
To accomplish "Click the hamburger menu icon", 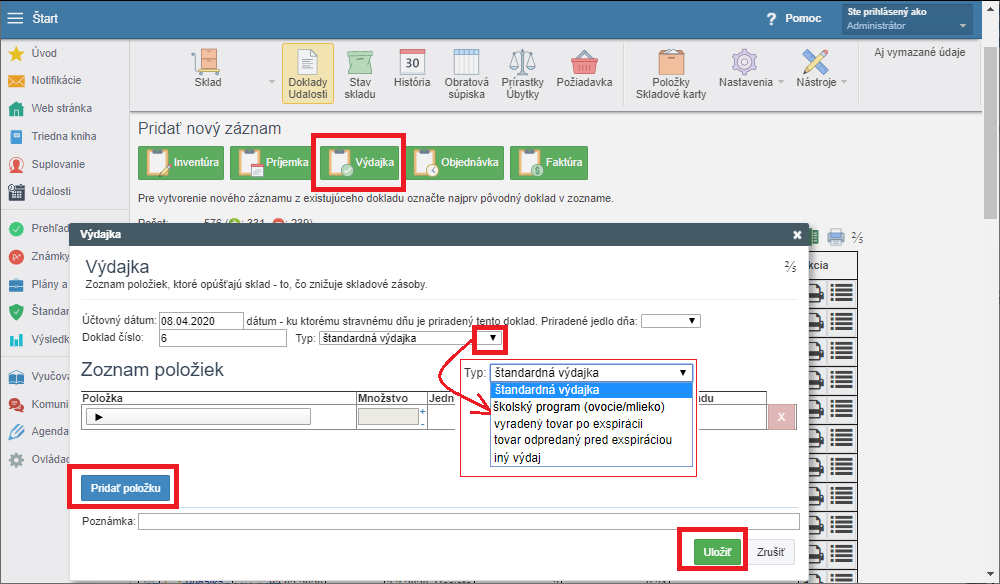I will [x=15, y=18].
